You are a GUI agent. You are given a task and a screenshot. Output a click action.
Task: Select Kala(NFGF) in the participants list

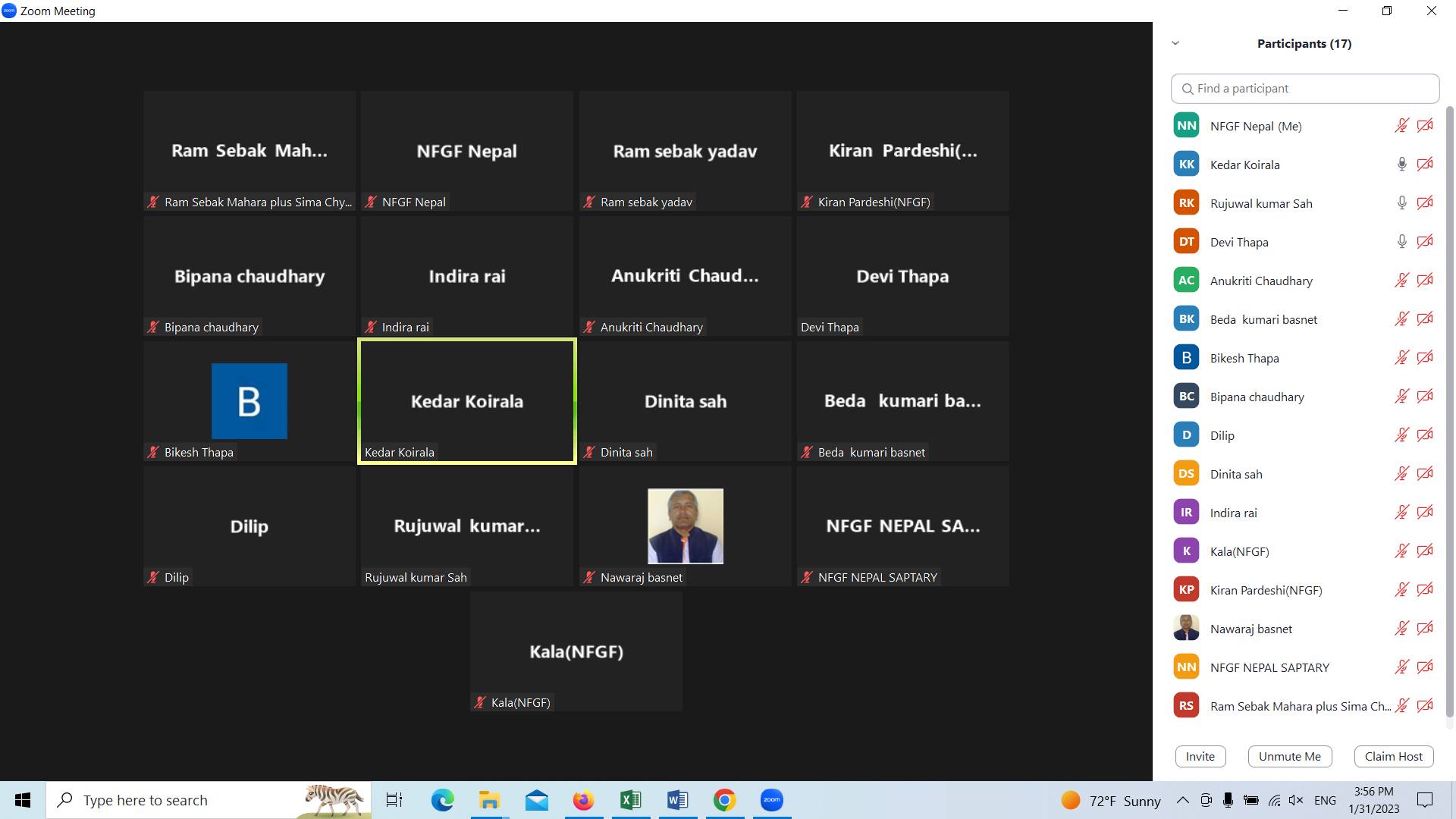[x=1239, y=551]
